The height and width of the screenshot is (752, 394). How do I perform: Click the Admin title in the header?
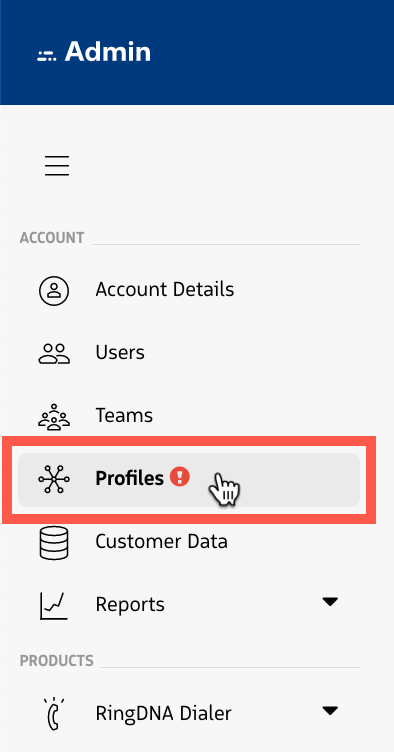[108, 51]
